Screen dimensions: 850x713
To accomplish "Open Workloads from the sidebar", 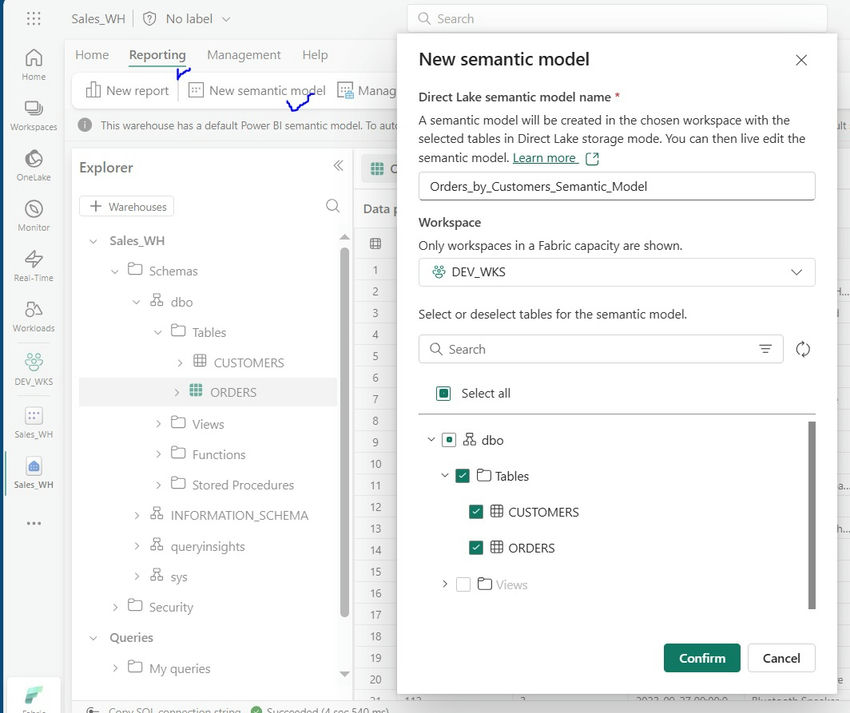I will tap(33, 315).
